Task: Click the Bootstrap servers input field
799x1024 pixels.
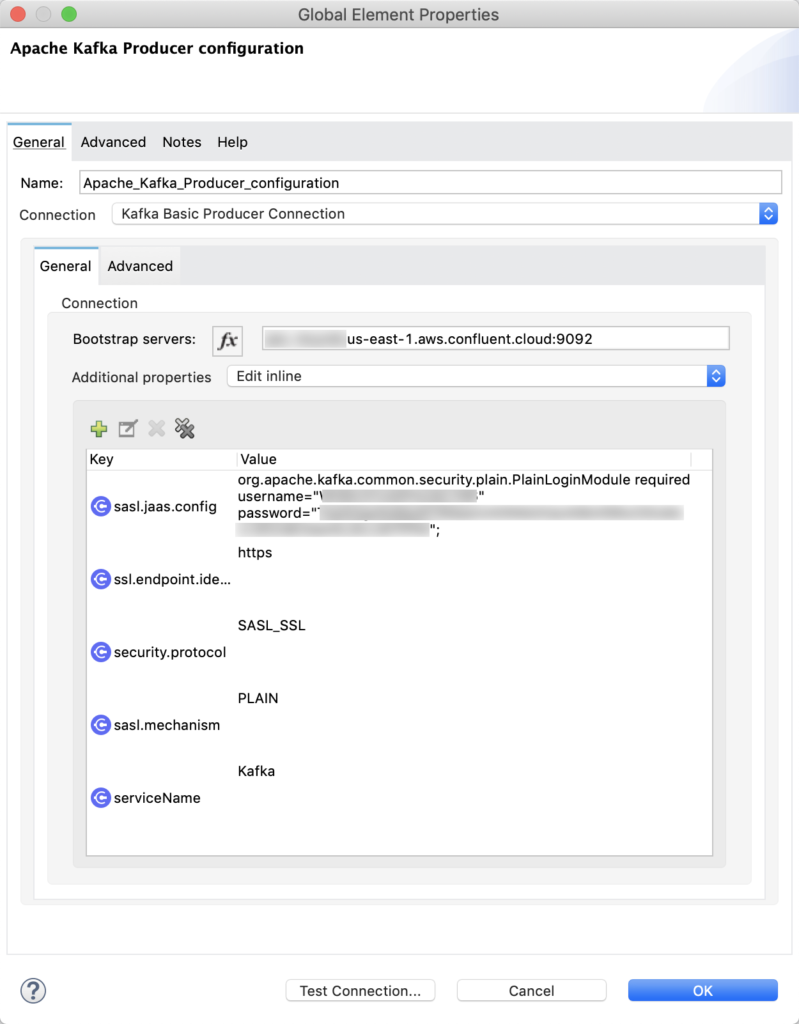Action: tap(495, 338)
